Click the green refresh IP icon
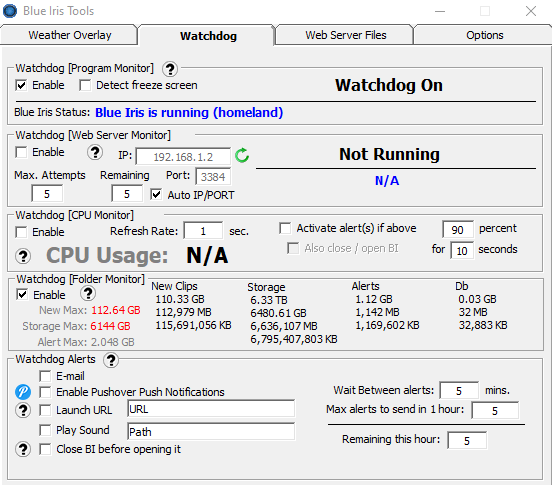Viewport: 552px width, 485px height. (x=242, y=155)
